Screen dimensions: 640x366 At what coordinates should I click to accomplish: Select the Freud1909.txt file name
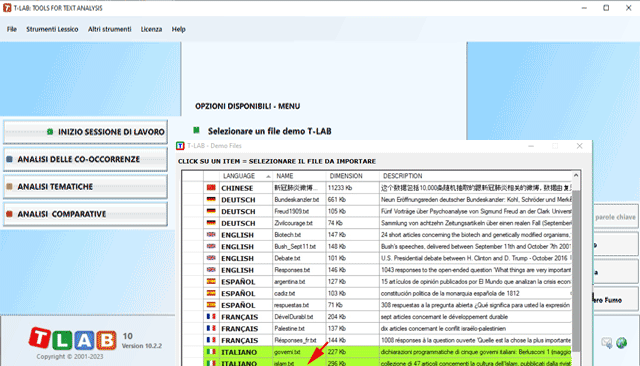pos(291,211)
